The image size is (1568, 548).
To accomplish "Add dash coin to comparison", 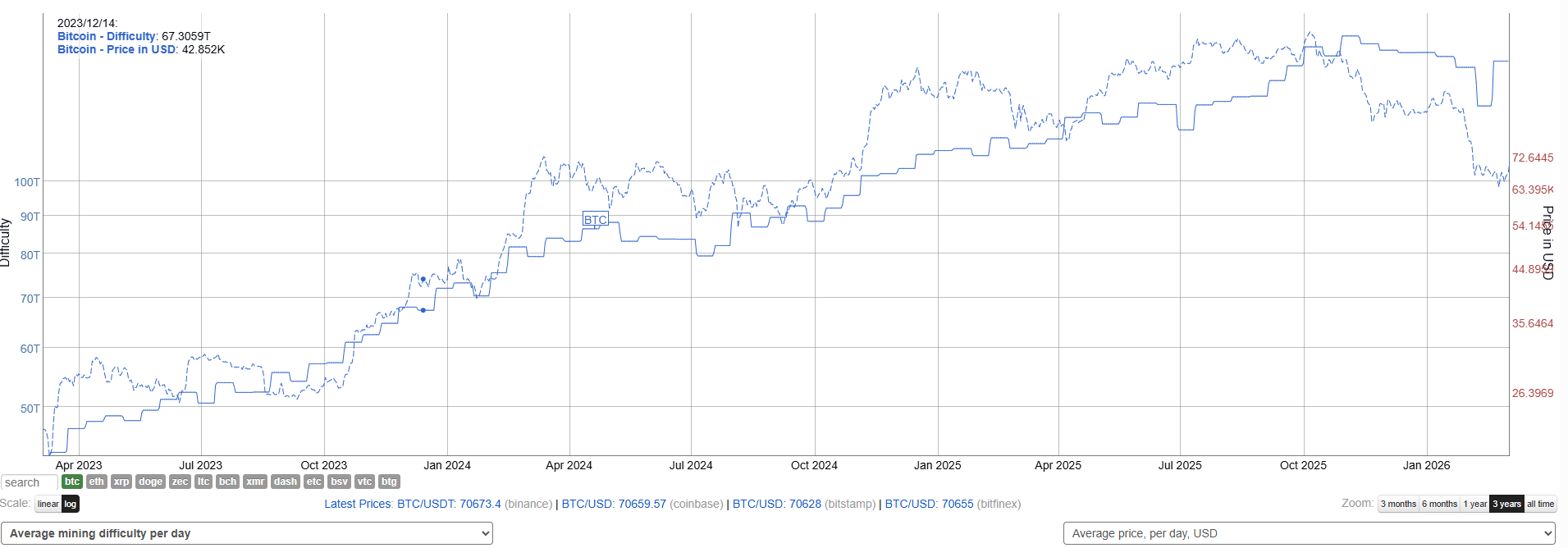I will 286,482.
